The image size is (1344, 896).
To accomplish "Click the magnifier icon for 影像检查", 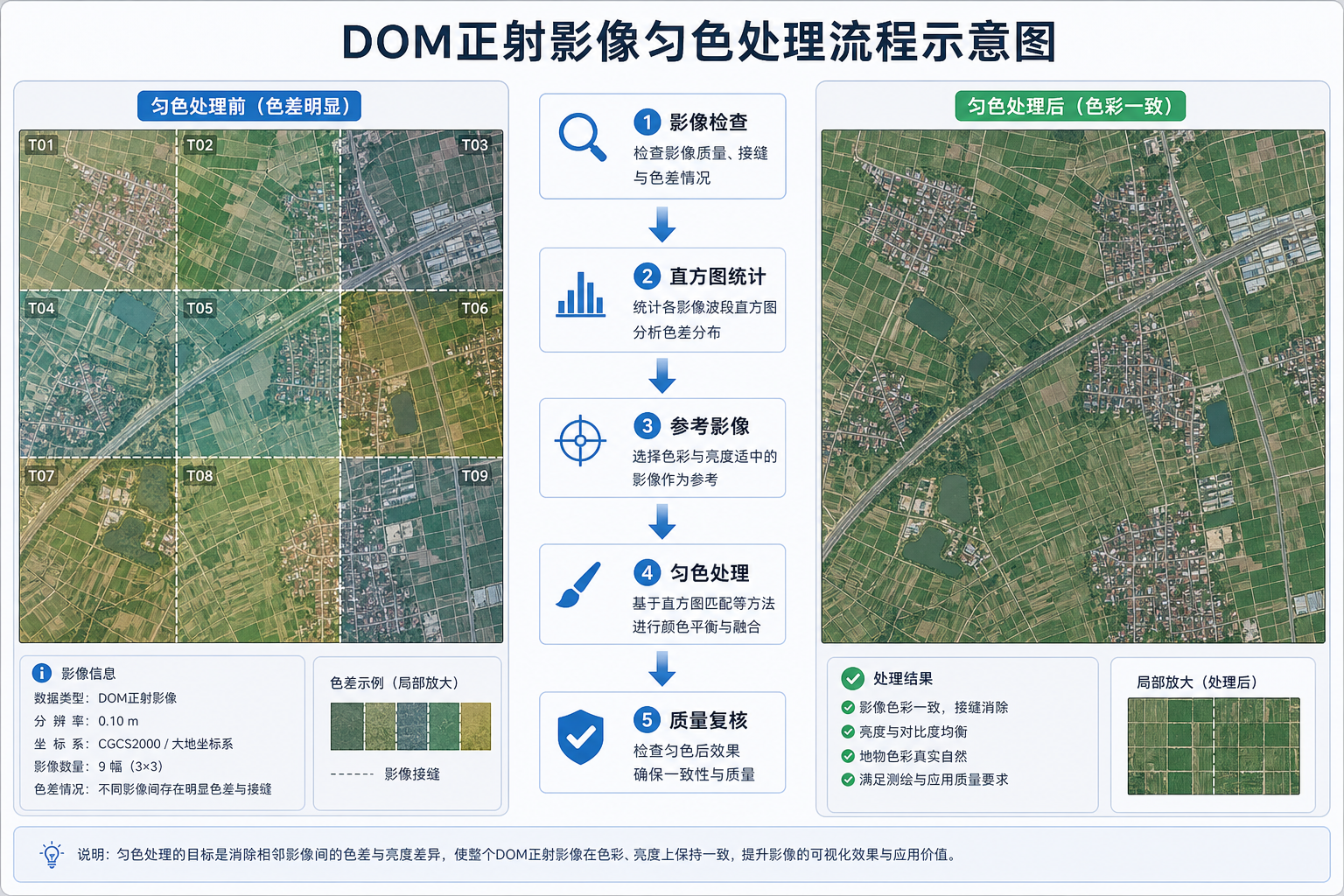I will pyautogui.click(x=583, y=137).
